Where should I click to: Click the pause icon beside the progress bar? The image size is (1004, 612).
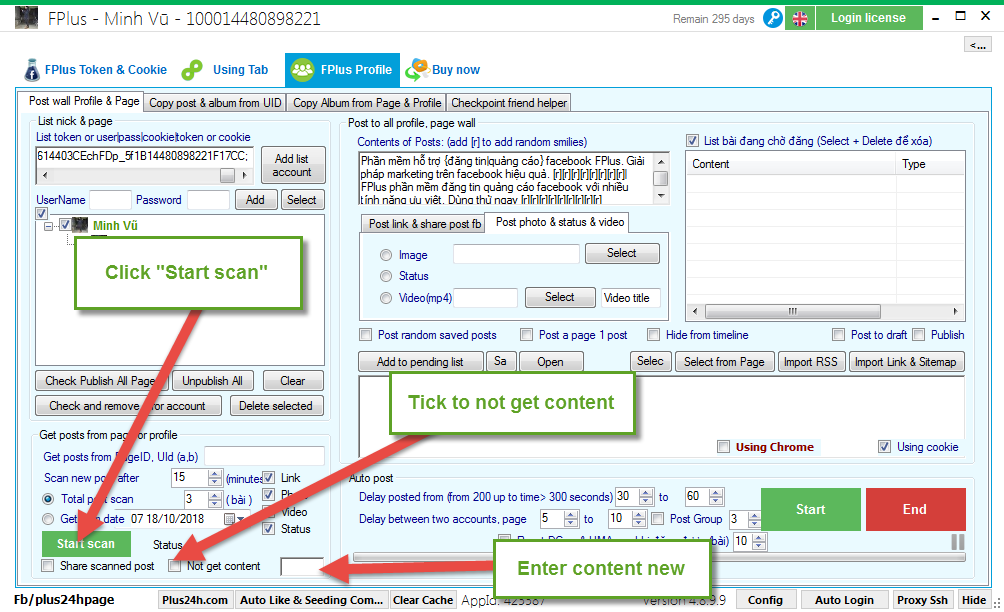[958, 542]
